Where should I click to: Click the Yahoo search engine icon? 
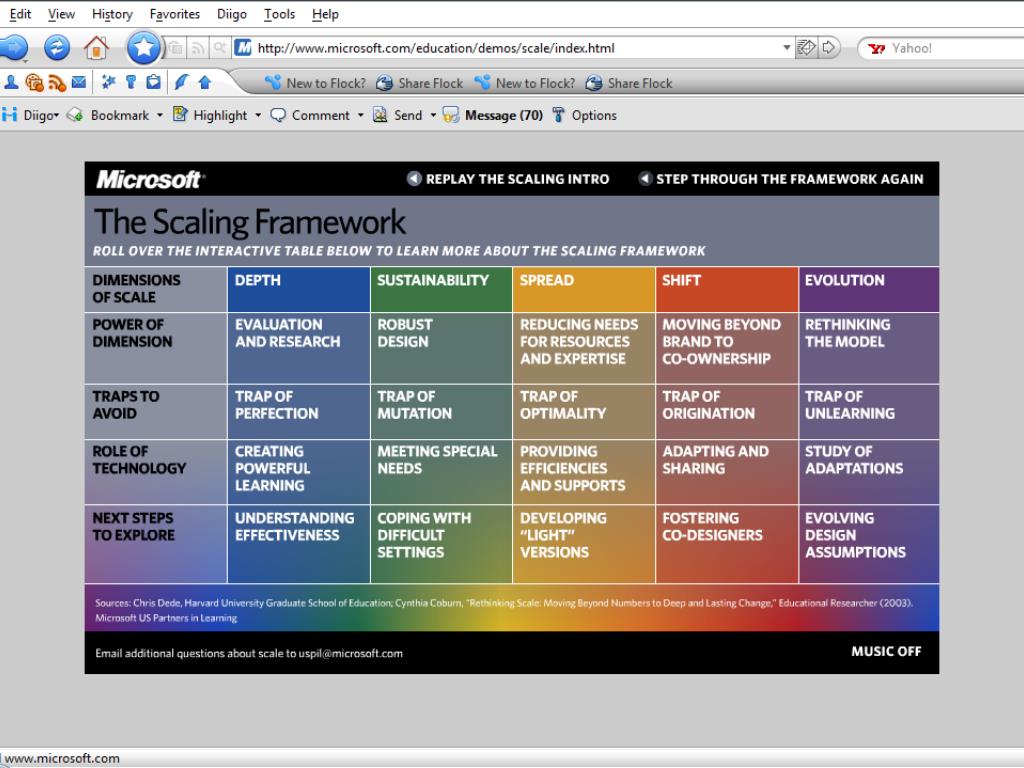tap(877, 48)
